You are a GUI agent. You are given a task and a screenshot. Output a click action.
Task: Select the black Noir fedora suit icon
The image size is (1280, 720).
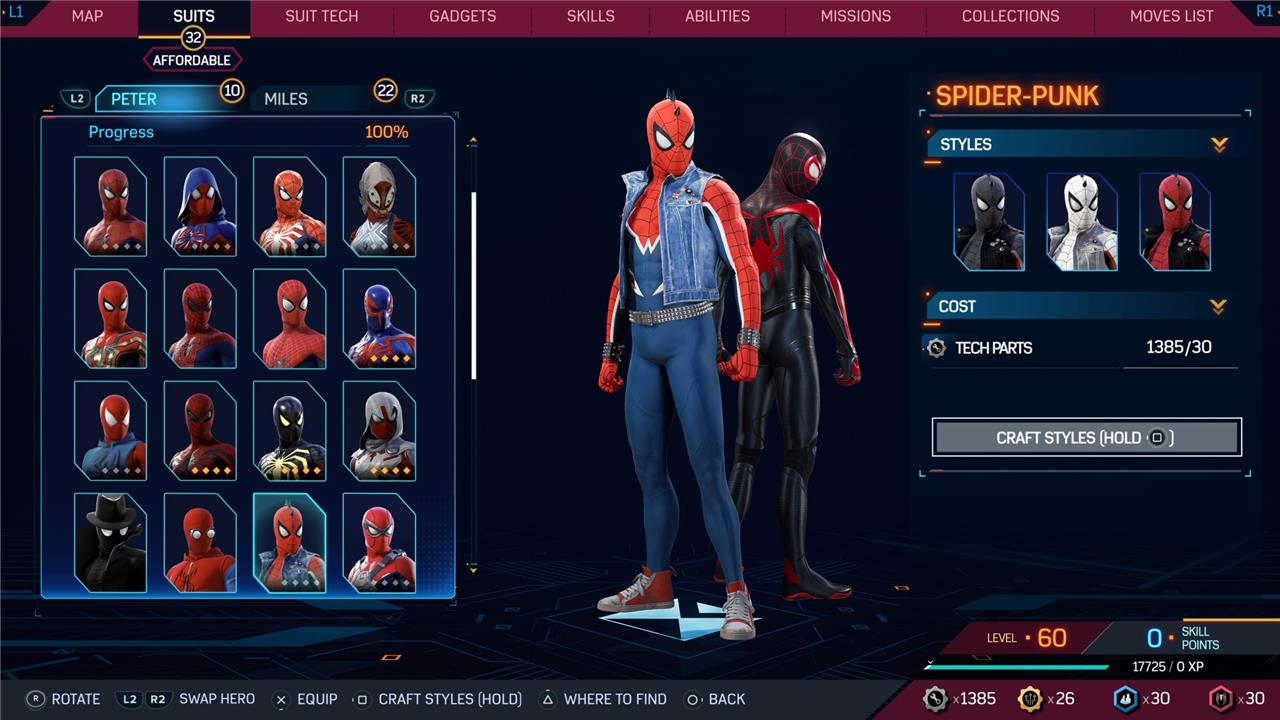(x=110, y=543)
